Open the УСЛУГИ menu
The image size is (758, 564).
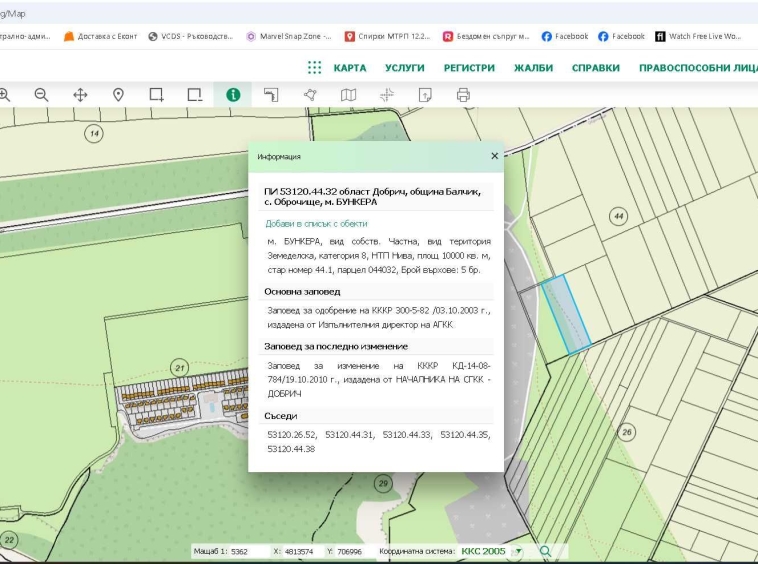[405, 68]
